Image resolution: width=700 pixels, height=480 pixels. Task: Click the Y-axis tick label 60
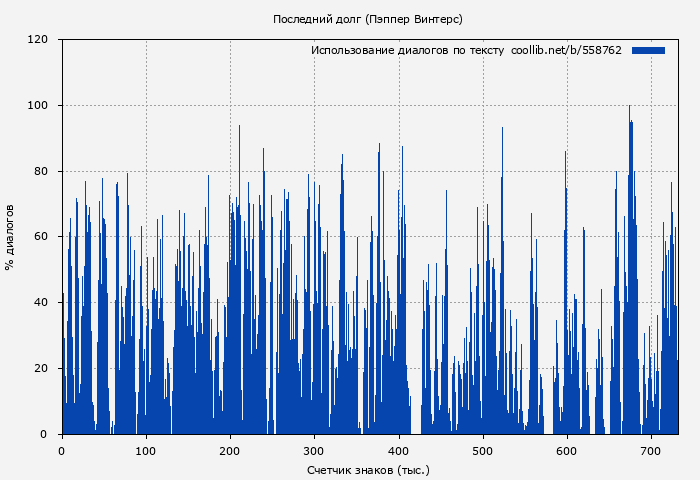tap(41, 237)
